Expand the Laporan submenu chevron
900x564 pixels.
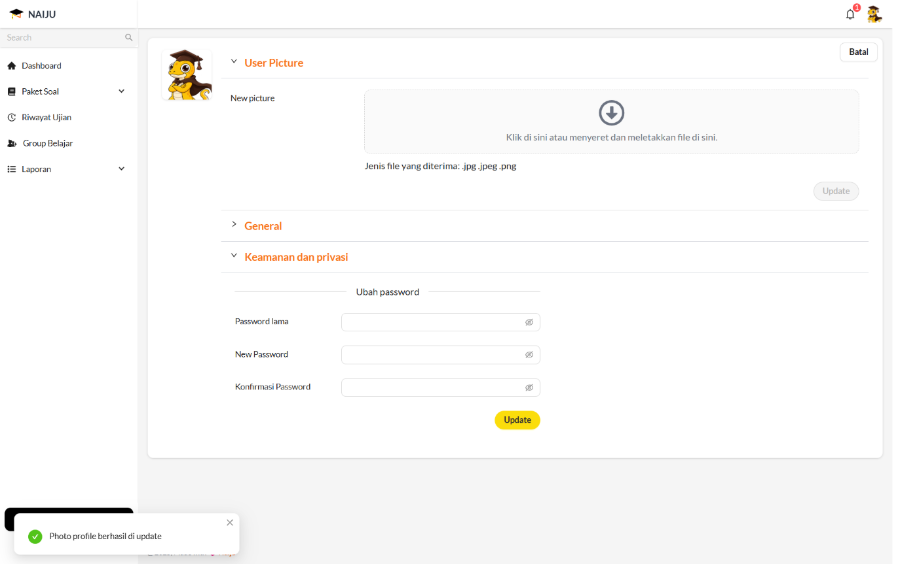122,169
